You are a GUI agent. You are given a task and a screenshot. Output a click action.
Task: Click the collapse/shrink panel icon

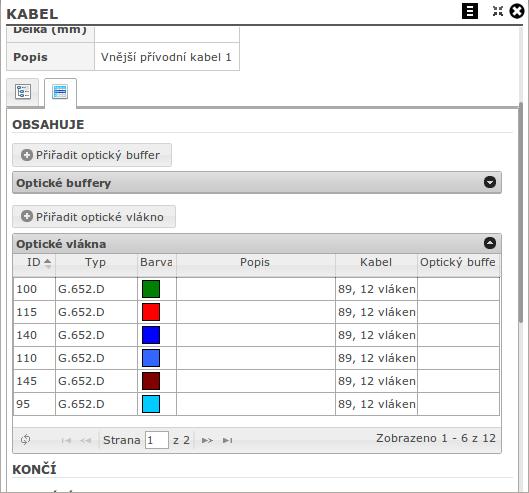498,11
